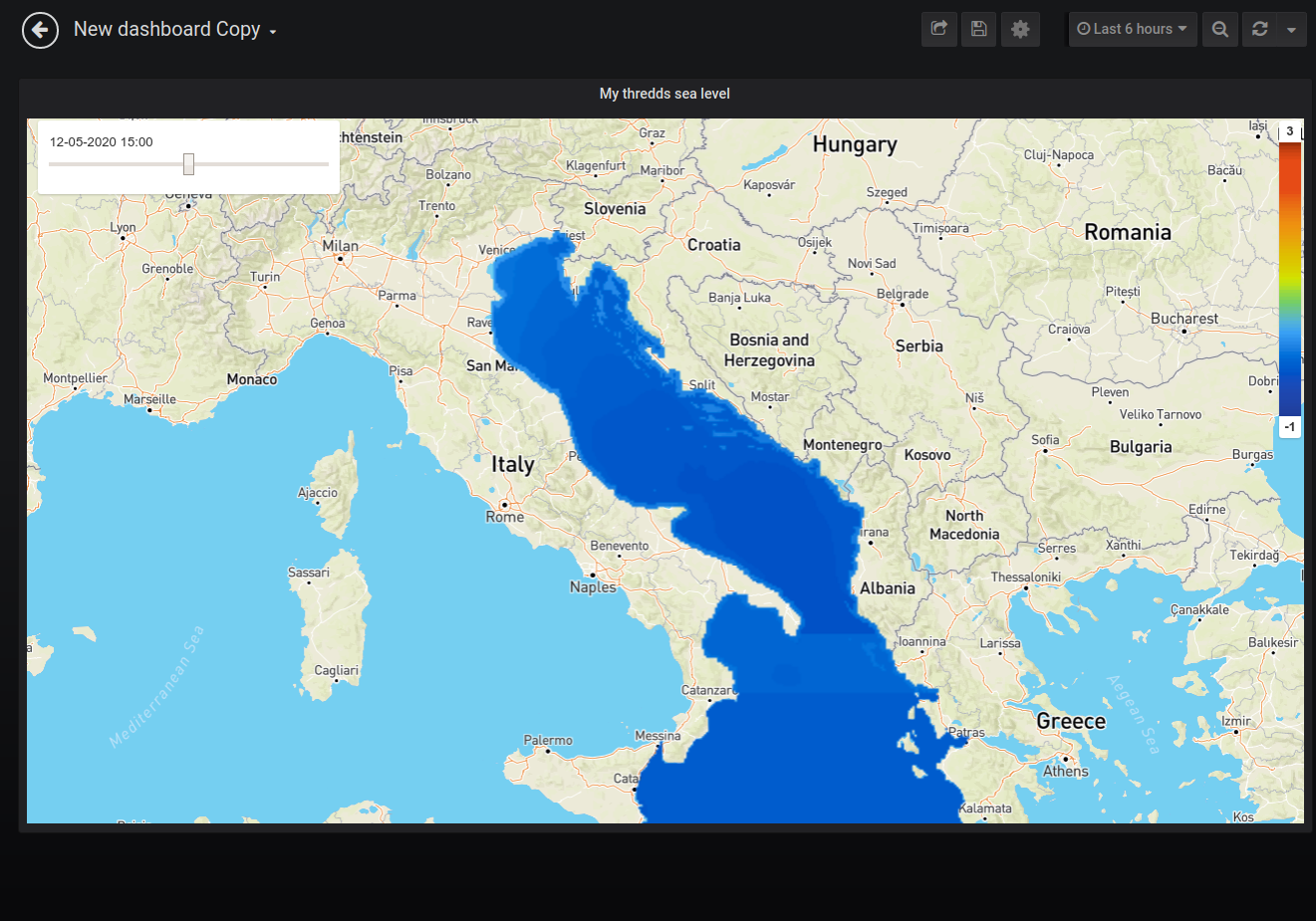
Task: Click the Albania country label
Action: point(888,588)
